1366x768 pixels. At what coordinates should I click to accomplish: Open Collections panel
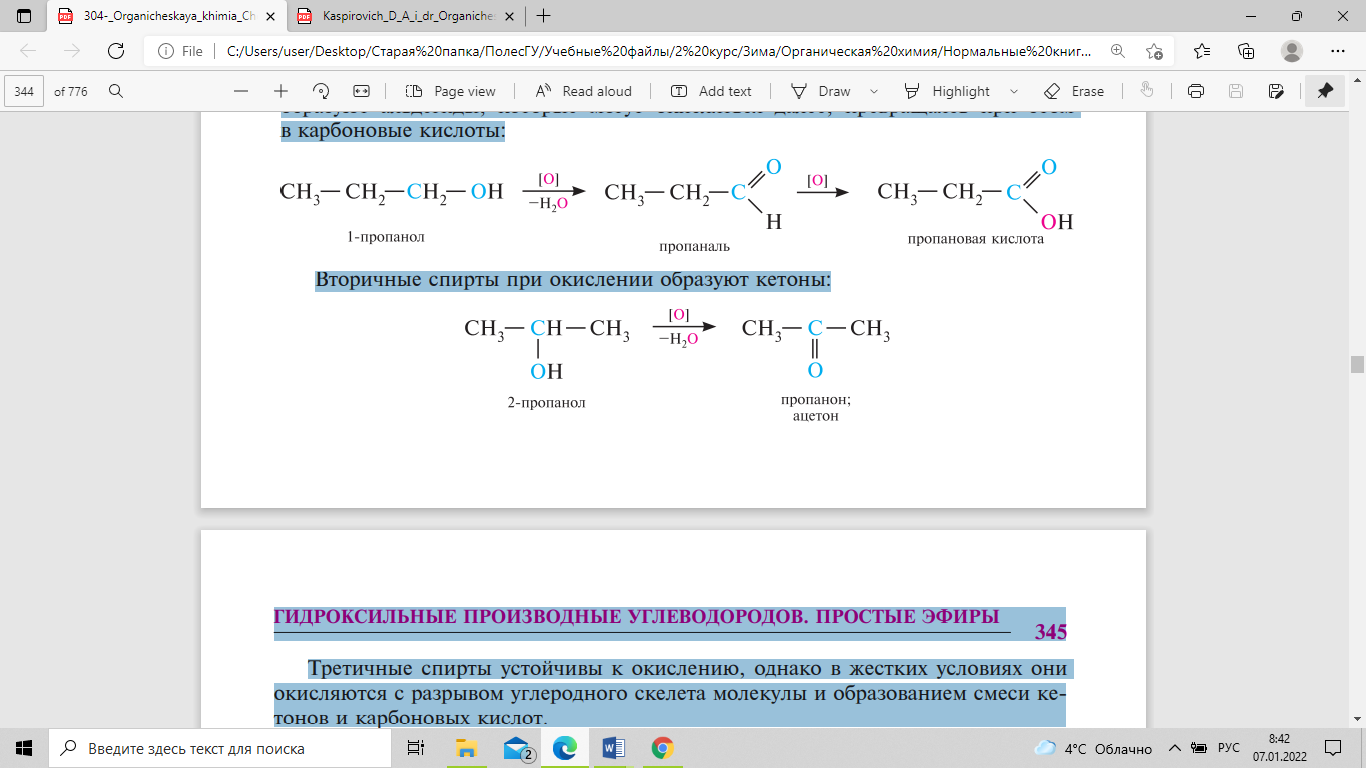[x=1246, y=51]
